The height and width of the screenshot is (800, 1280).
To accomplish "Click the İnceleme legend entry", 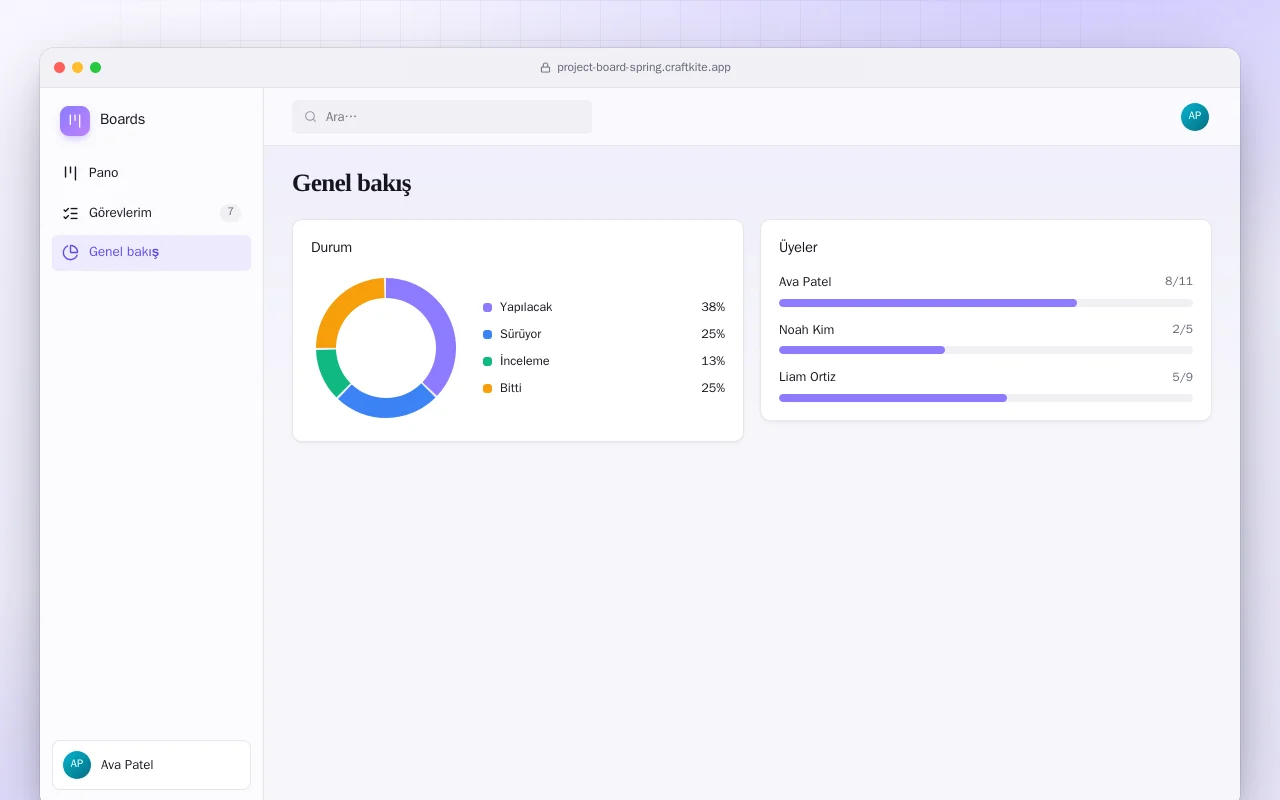I will click(604, 361).
